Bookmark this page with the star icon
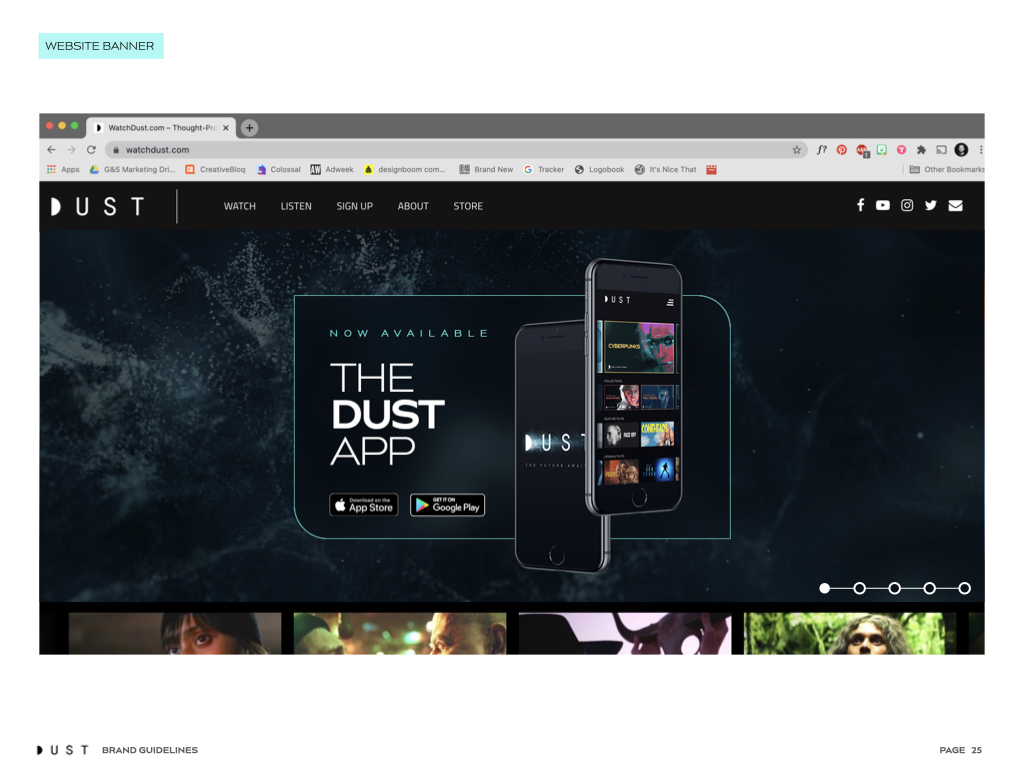1024x768 pixels. (797, 150)
